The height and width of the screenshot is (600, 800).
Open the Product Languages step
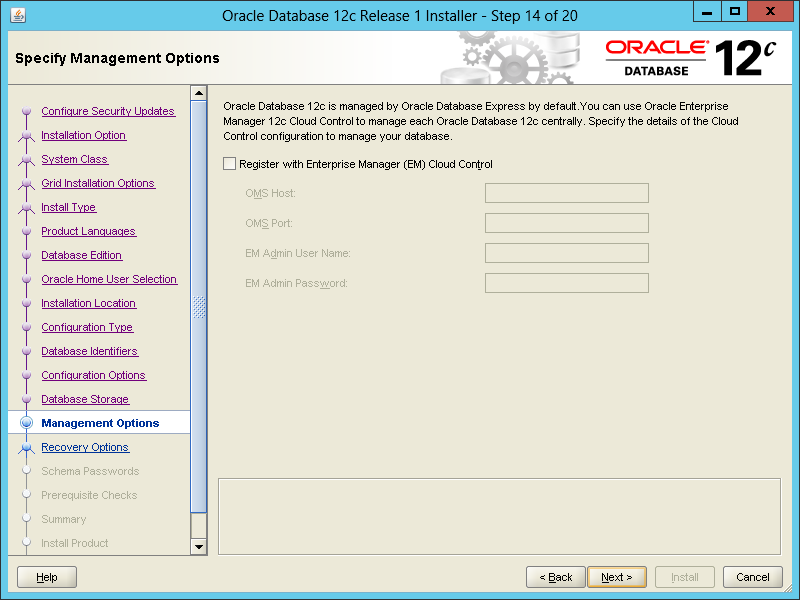[88, 231]
